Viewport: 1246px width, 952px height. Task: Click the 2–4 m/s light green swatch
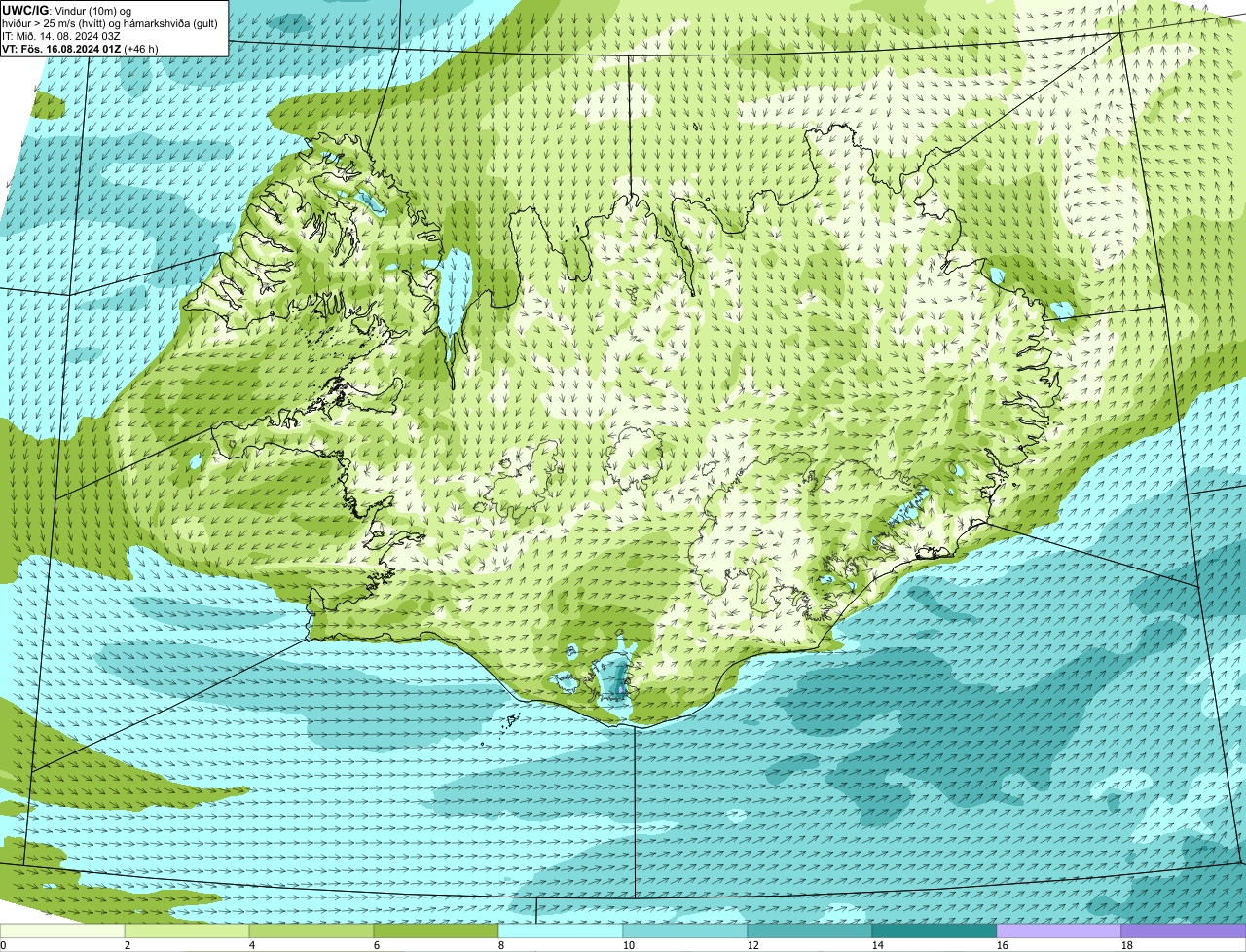point(187,931)
